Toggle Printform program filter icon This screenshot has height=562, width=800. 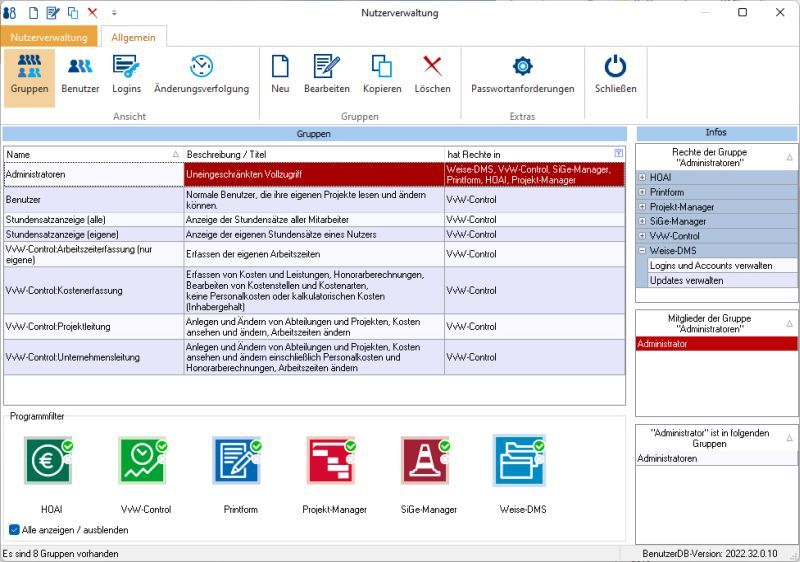tap(237, 461)
